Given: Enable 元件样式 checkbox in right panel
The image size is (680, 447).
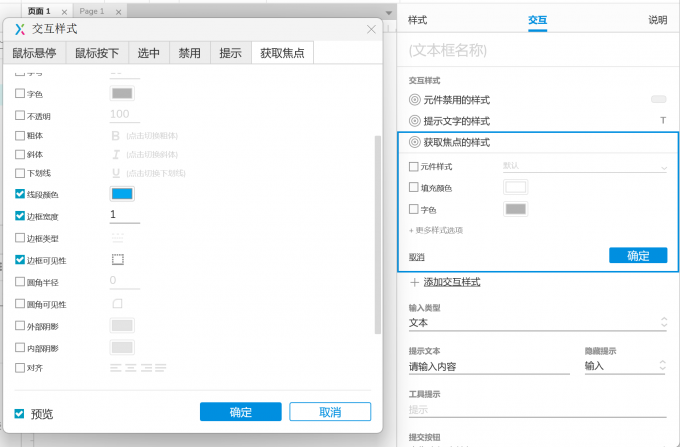Looking at the screenshot, I should click(414, 166).
